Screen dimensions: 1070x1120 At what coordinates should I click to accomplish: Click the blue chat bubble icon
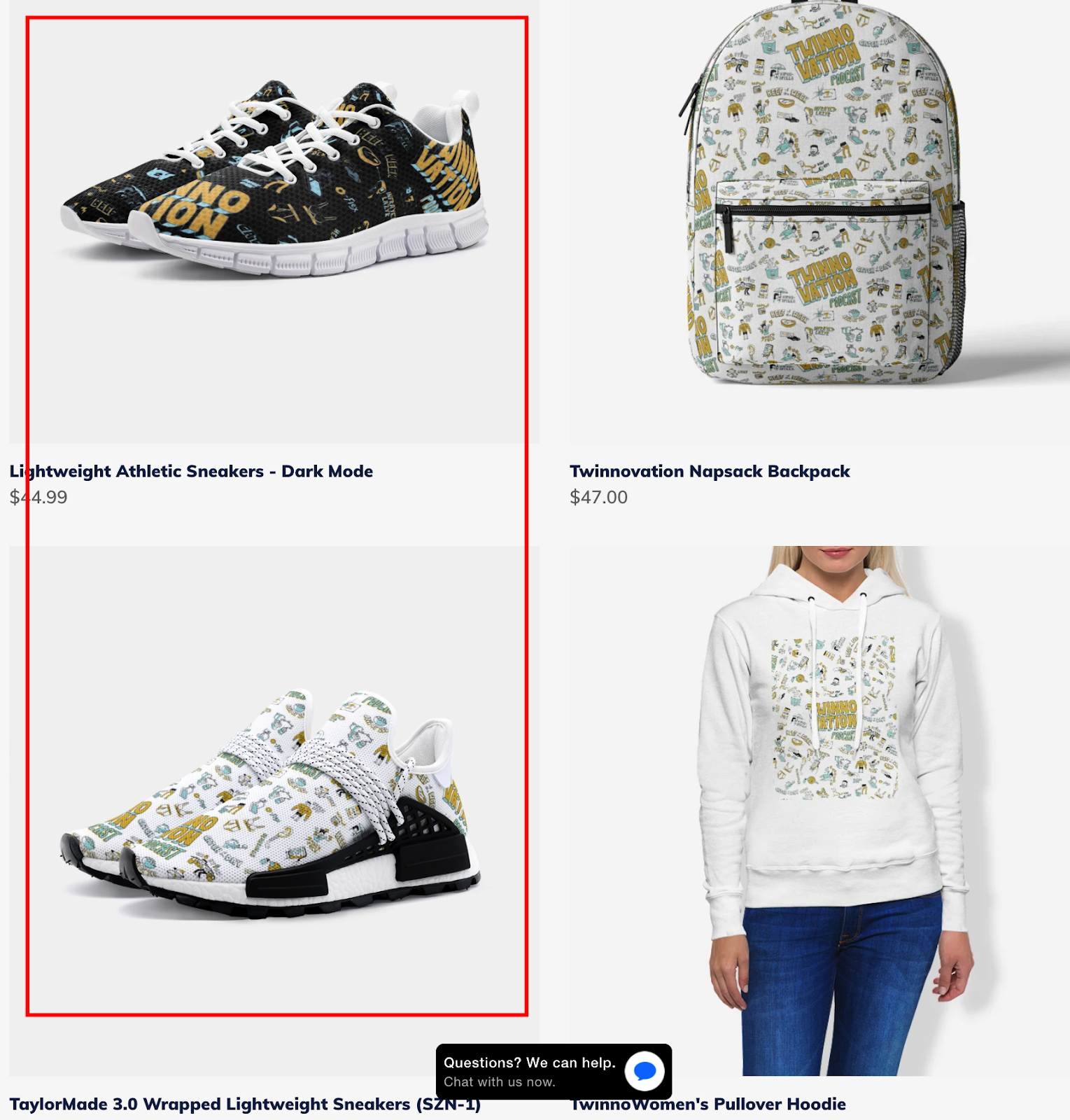[x=644, y=1071]
